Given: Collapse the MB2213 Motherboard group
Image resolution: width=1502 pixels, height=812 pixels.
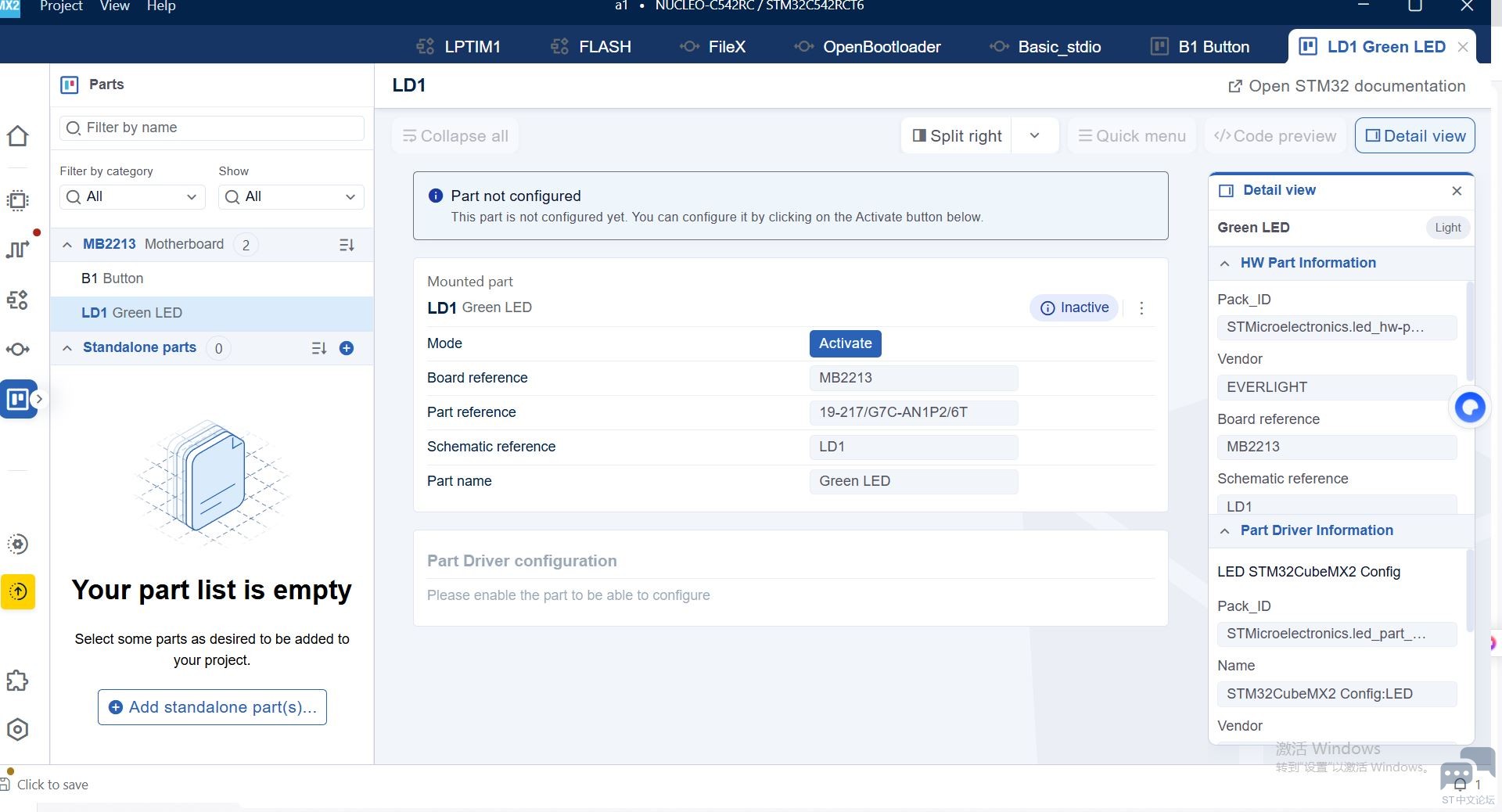Looking at the screenshot, I should (x=67, y=245).
